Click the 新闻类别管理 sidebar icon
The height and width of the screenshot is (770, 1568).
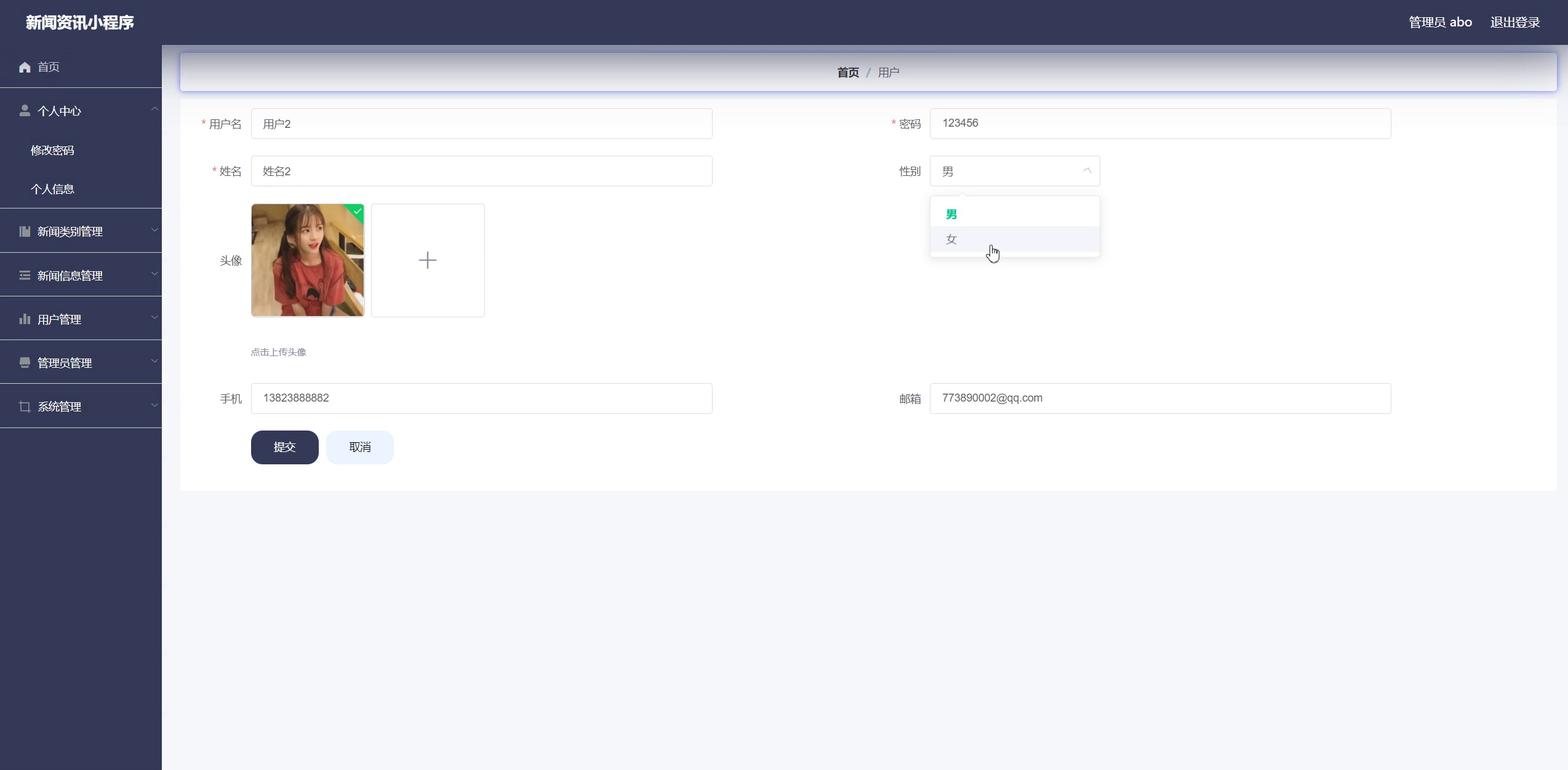pyautogui.click(x=25, y=231)
